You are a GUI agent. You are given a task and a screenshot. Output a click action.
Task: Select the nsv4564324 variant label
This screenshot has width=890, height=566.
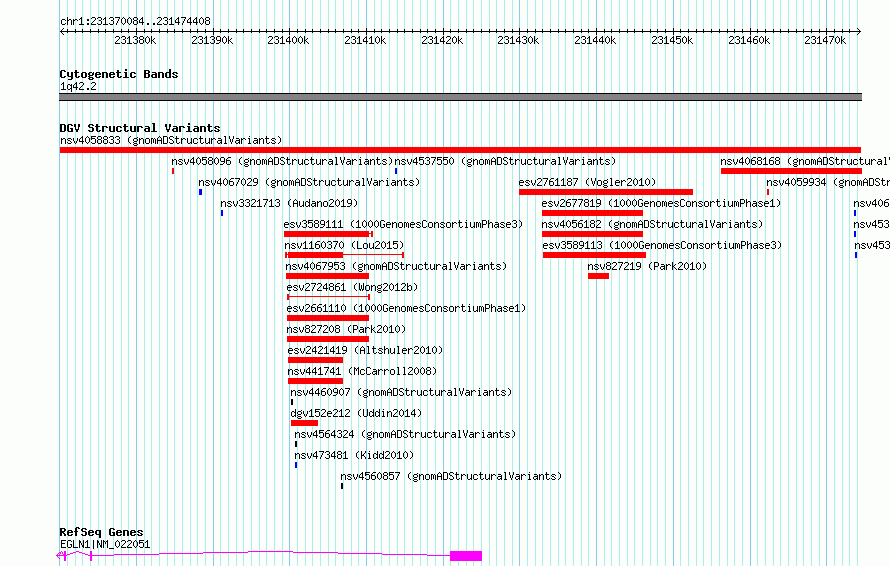(405, 434)
